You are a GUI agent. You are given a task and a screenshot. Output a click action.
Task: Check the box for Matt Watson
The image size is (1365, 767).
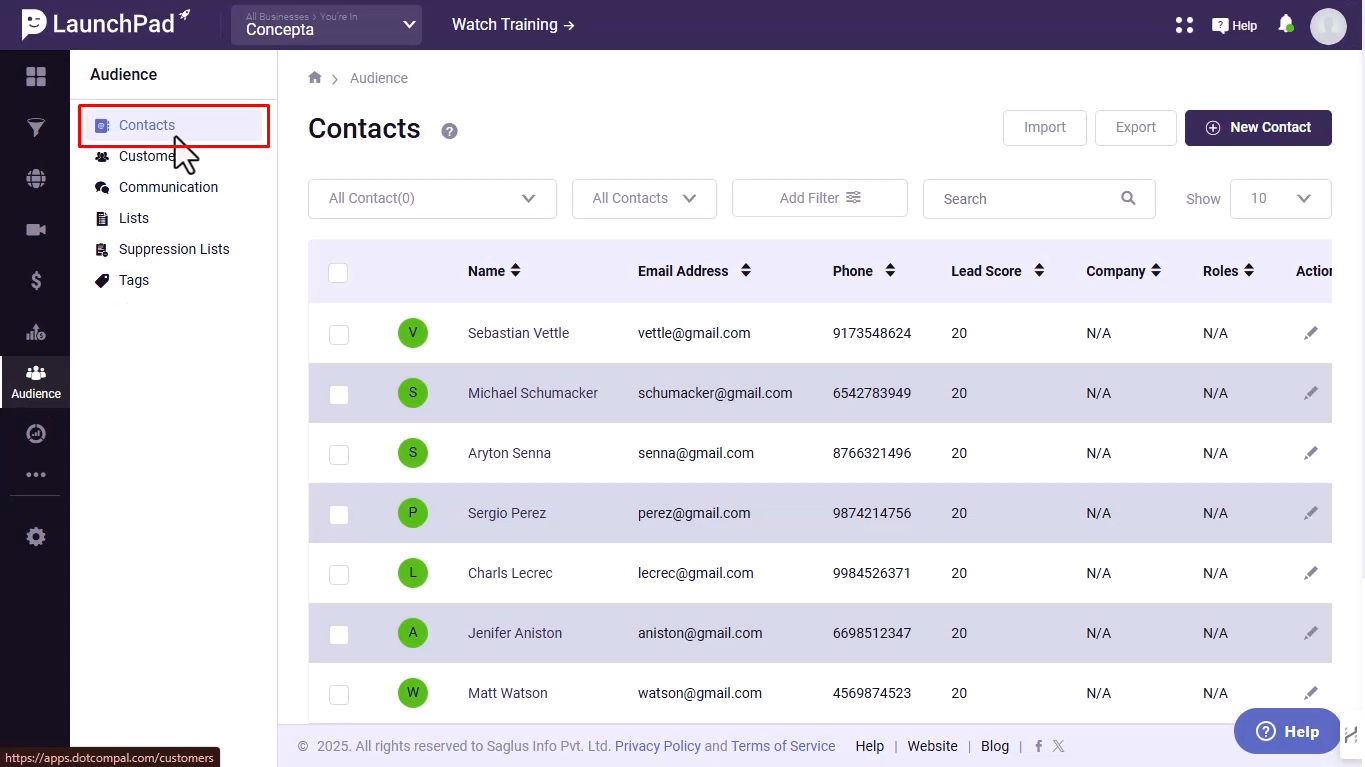(x=339, y=694)
